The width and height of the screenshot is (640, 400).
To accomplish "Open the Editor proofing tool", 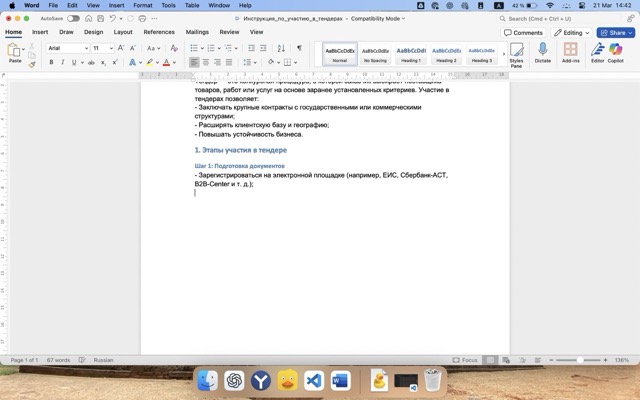I will 597,53.
